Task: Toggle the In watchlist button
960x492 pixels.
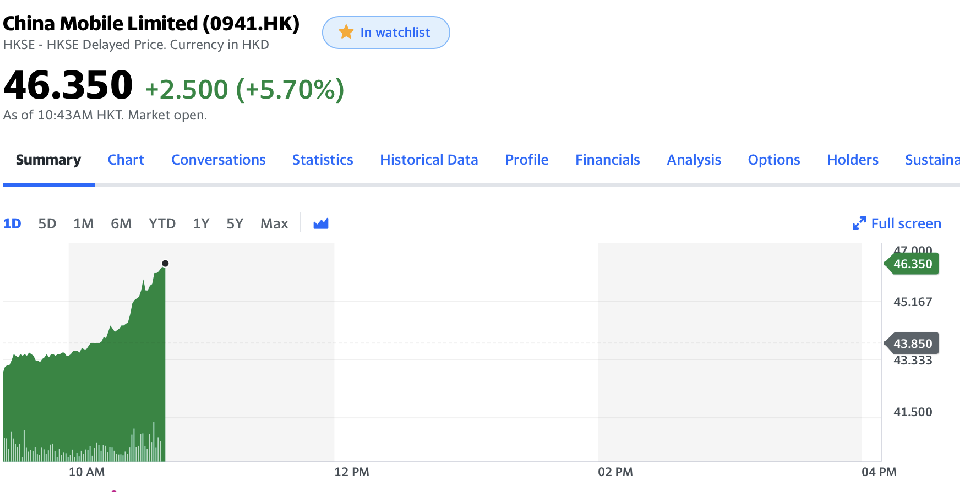Action: (x=386, y=33)
